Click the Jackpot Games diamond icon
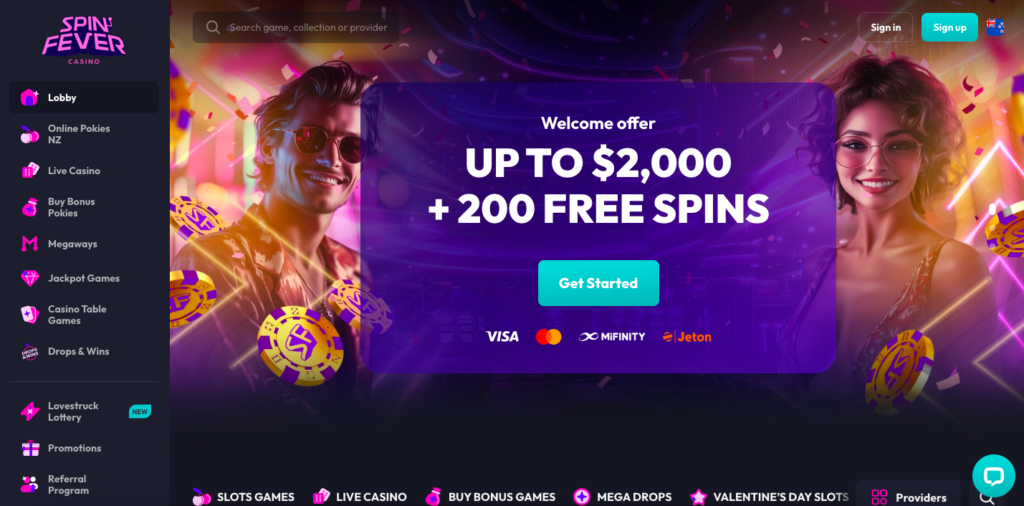The height and width of the screenshot is (506, 1024). tap(29, 278)
